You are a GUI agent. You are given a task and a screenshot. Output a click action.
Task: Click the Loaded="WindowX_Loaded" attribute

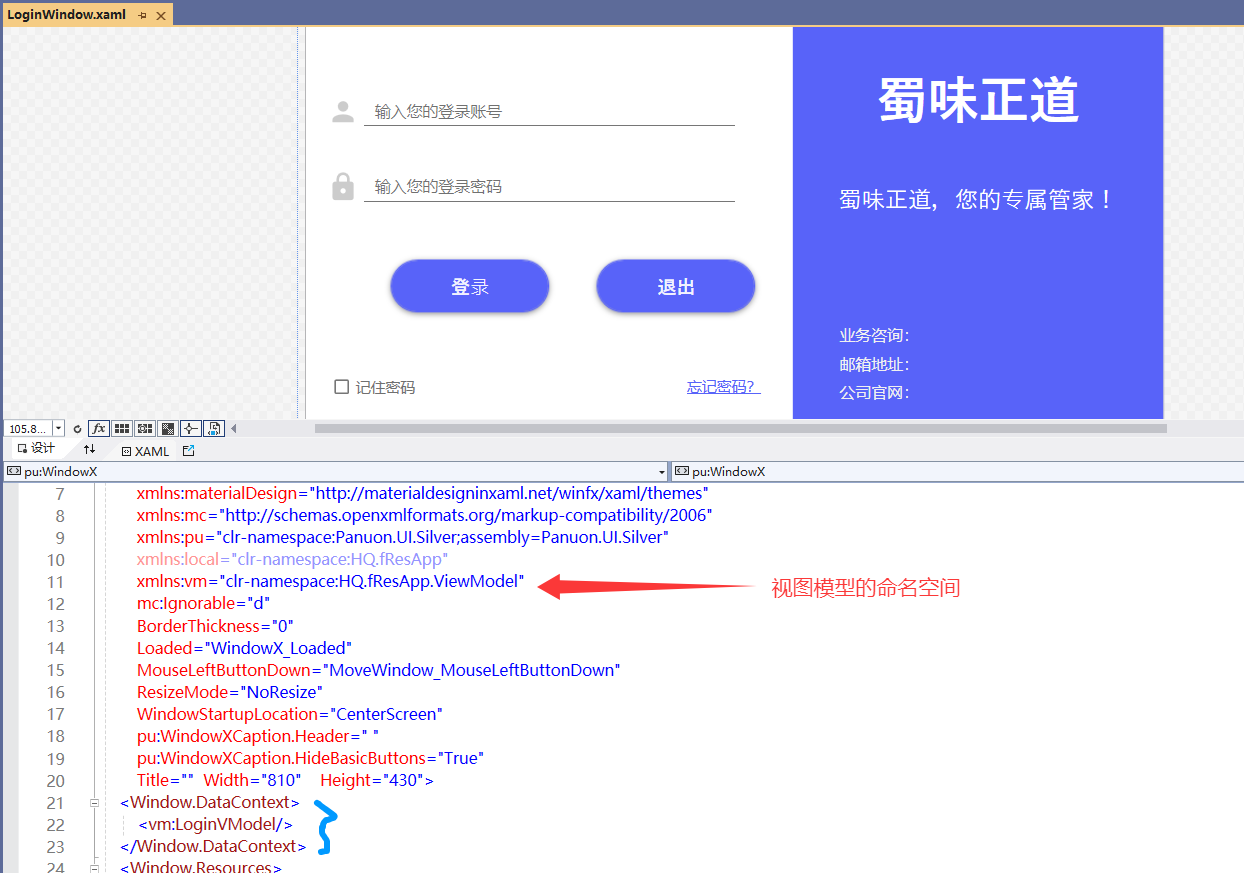pyautogui.click(x=245, y=648)
